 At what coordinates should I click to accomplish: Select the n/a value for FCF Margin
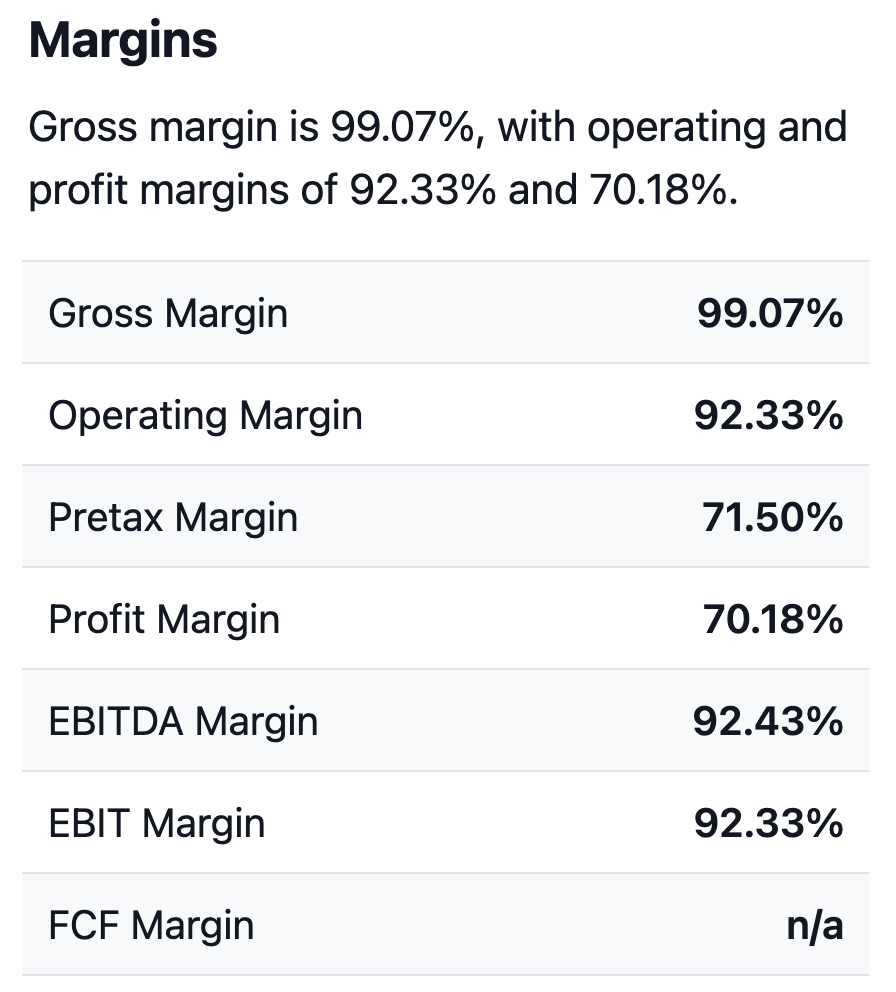click(814, 926)
